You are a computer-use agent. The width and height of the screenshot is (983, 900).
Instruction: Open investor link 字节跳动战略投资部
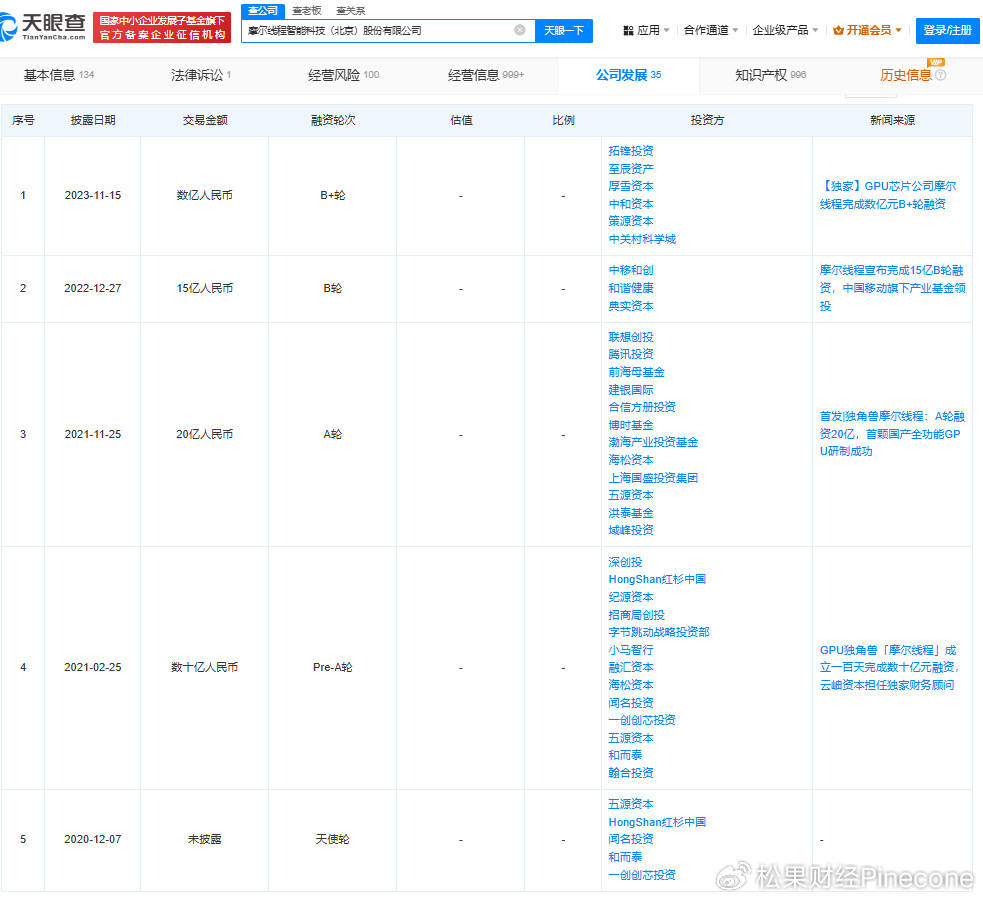658,632
